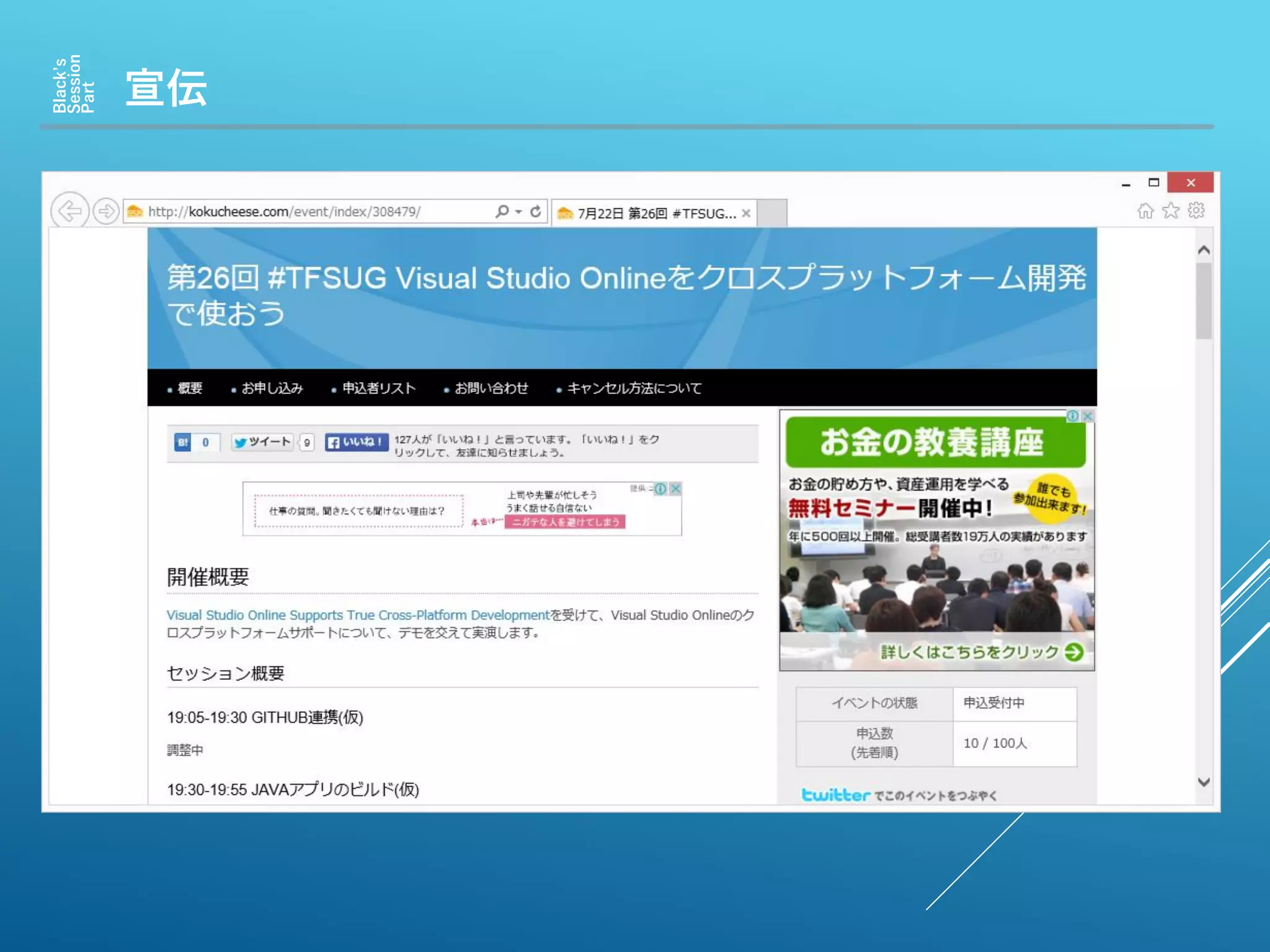Click the browser forward arrow button
Image resolution: width=1270 pixels, height=952 pixels.
(107, 211)
